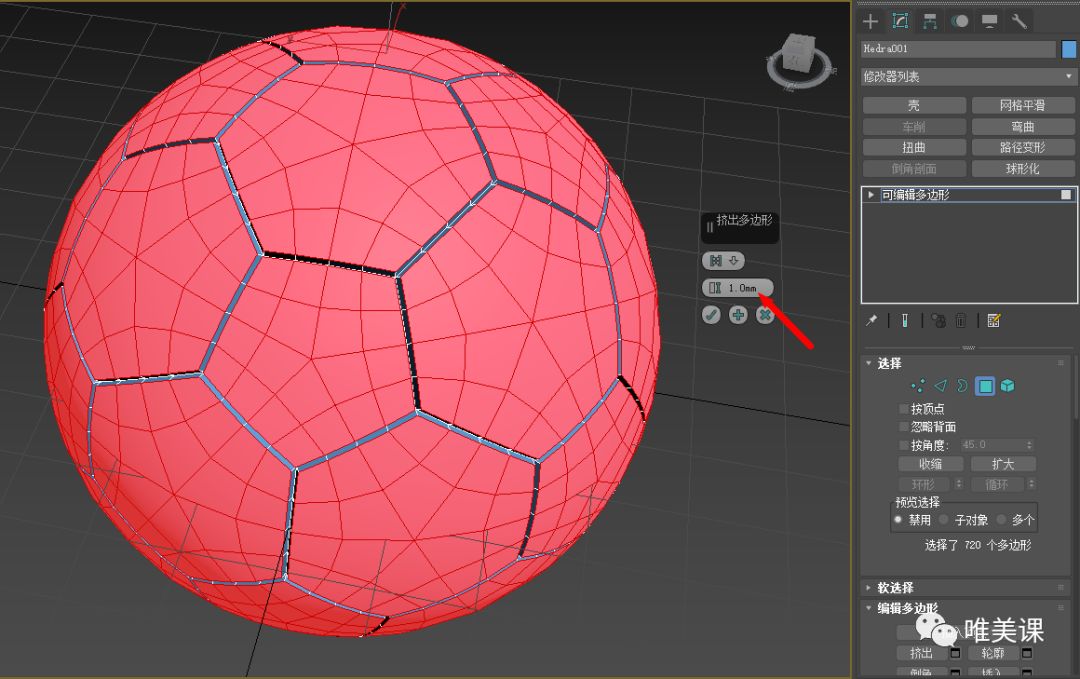Confirm extrude with the checkmark in caddy
Viewport: 1080px width, 679px height.
point(712,314)
